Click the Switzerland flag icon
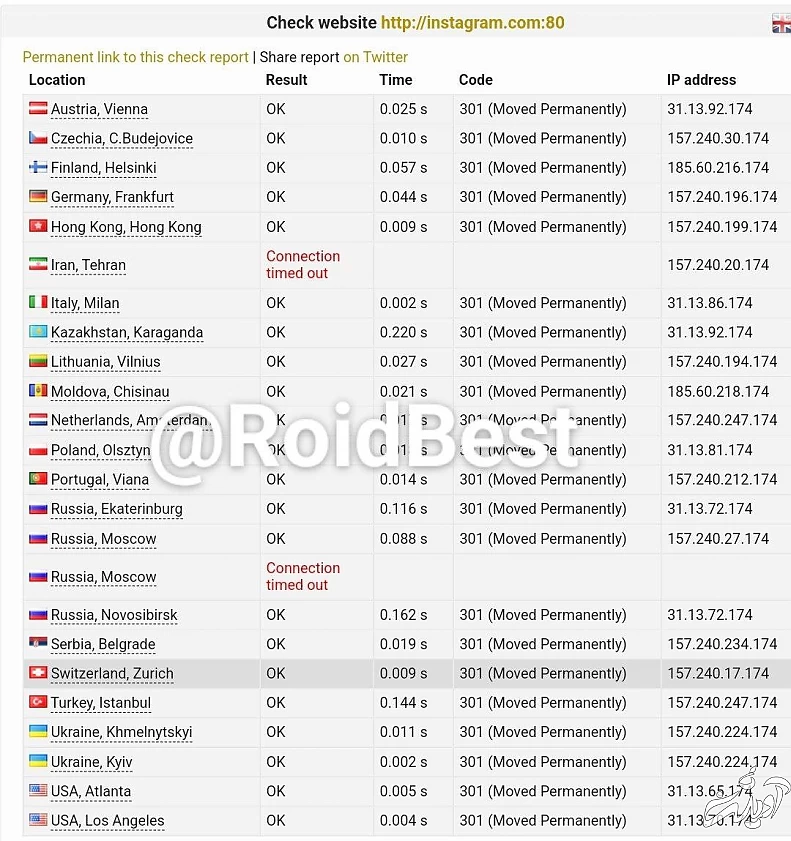Viewport: 791px width, 841px height. 38,673
